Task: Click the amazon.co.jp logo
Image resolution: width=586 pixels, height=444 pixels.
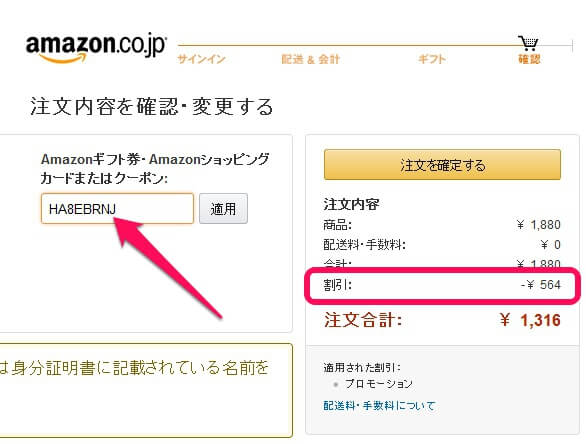Action: click(x=96, y=48)
